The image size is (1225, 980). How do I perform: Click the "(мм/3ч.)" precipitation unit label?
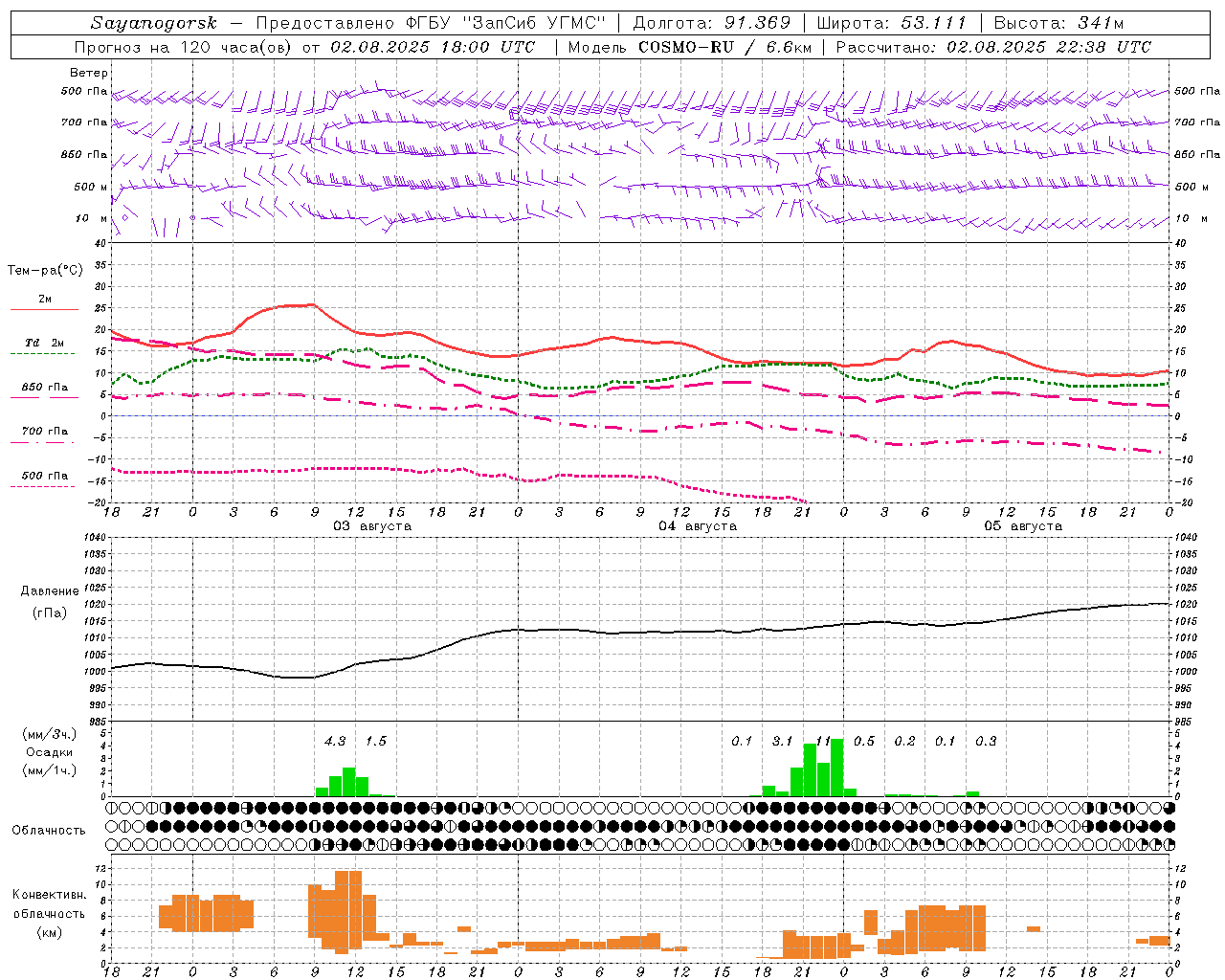[49, 734]
